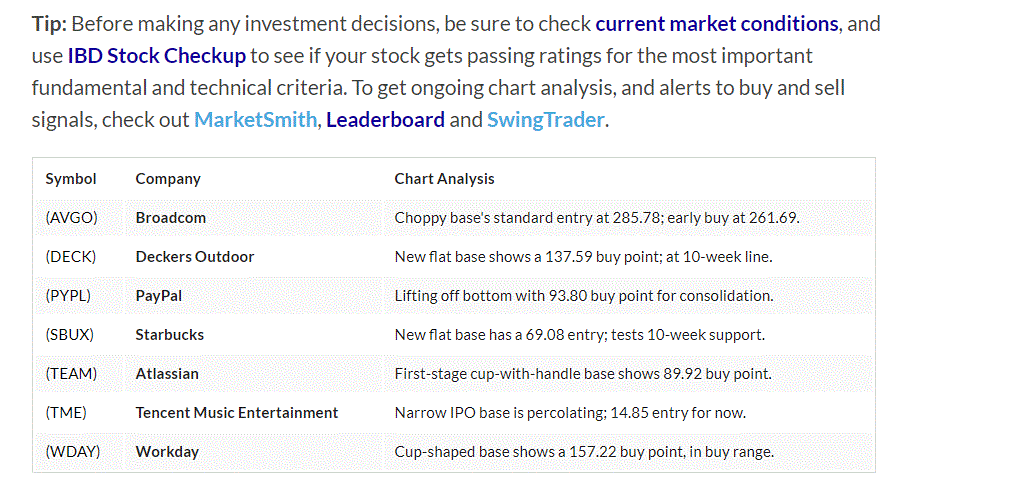Select PayPal in the company column
The image size is (1017, 482).
(159, 296)
